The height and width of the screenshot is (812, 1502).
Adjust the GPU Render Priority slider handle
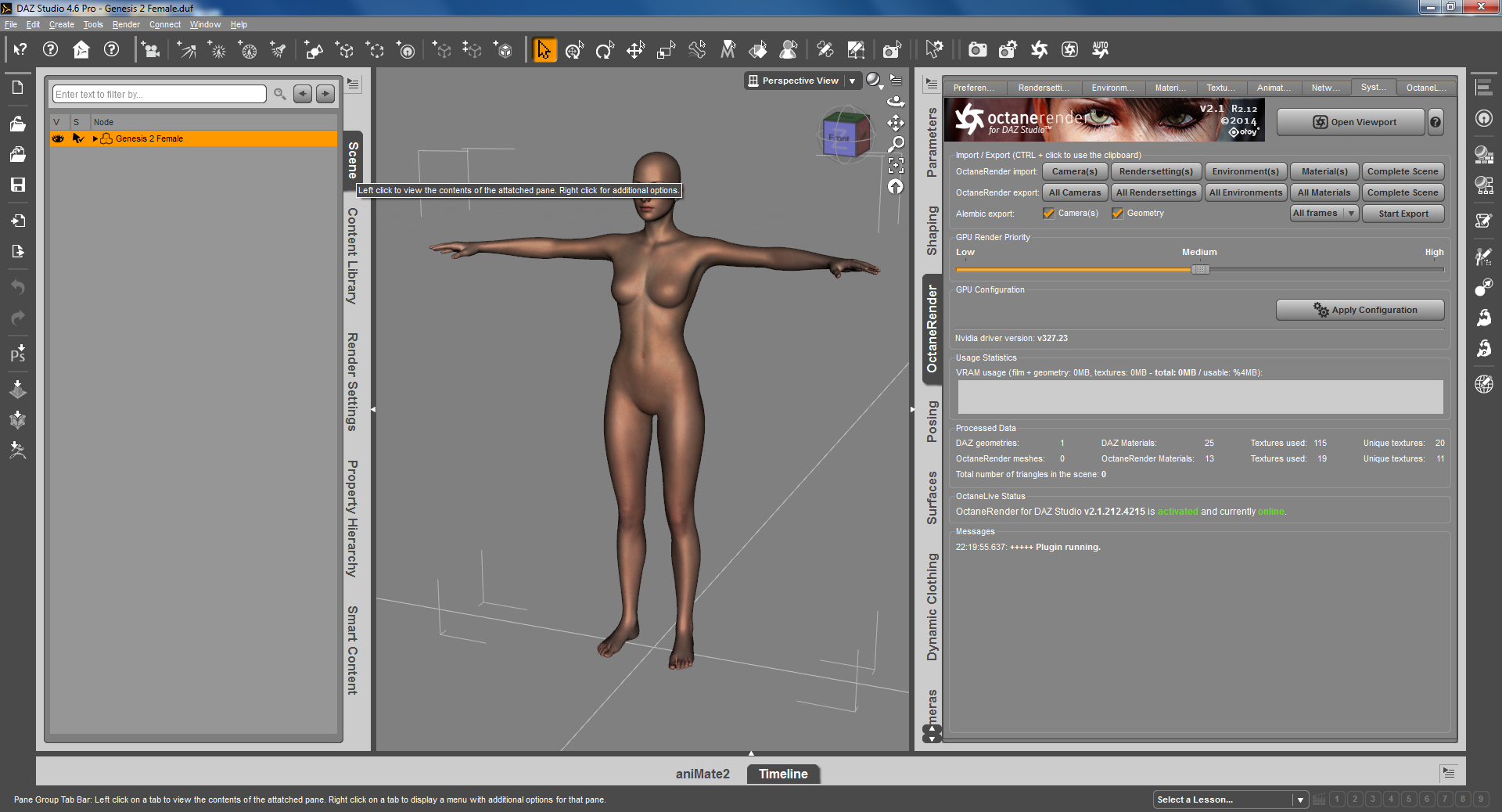click(1200, 269)
